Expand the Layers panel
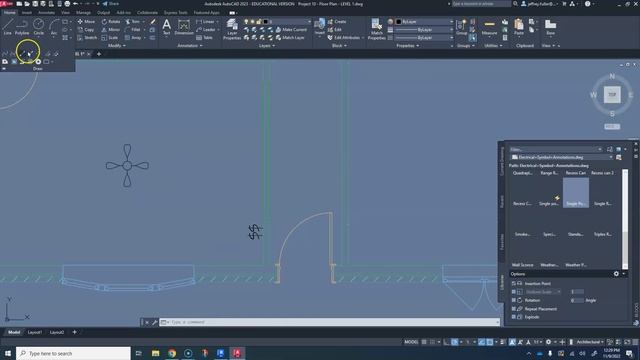 point(267,46)
